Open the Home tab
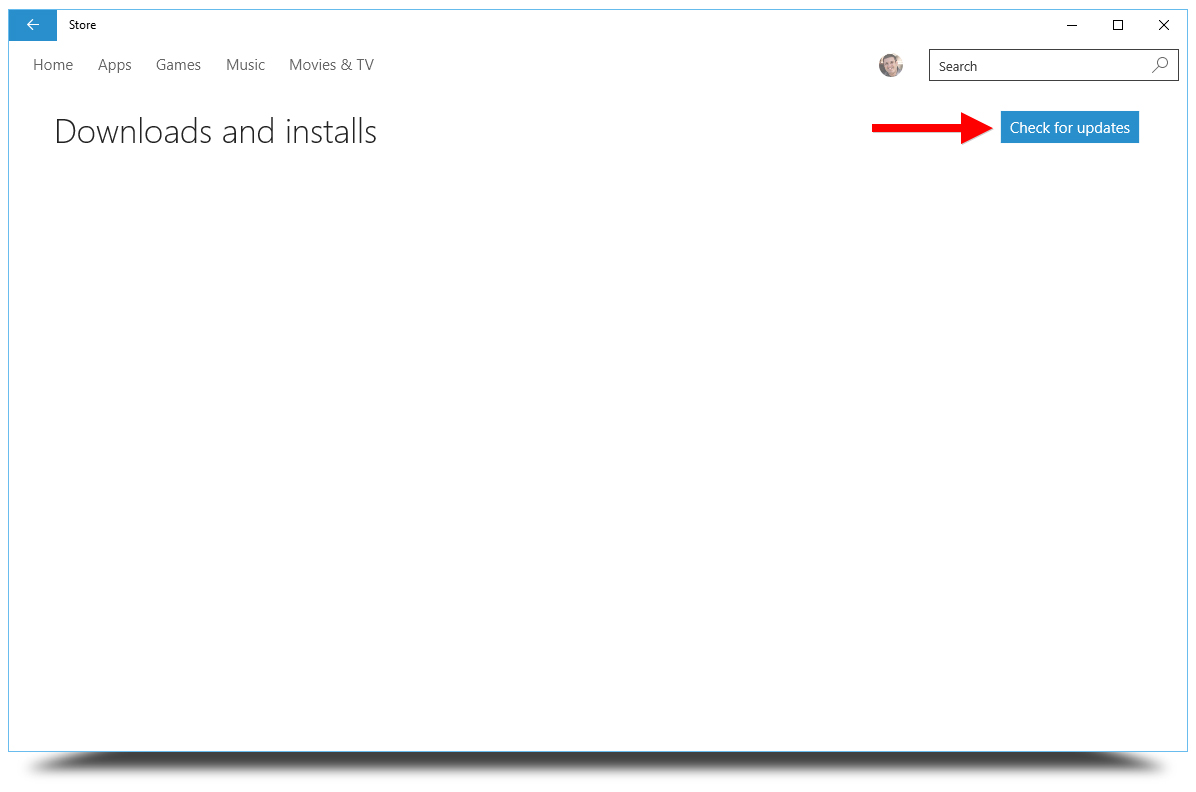1196x792 pixels. click(53, 65)
